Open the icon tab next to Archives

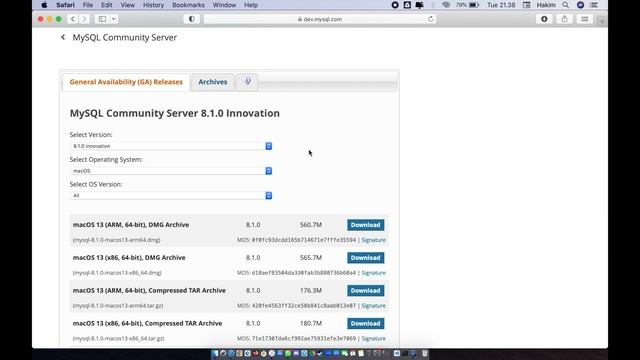pos(247,82)
